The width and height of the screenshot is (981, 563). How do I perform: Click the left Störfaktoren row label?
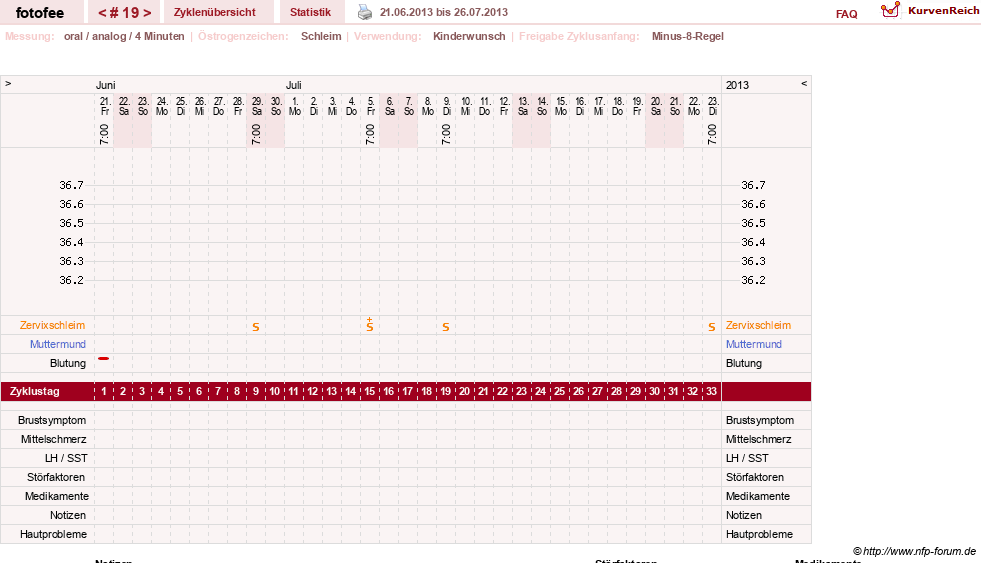click(56, 477)
